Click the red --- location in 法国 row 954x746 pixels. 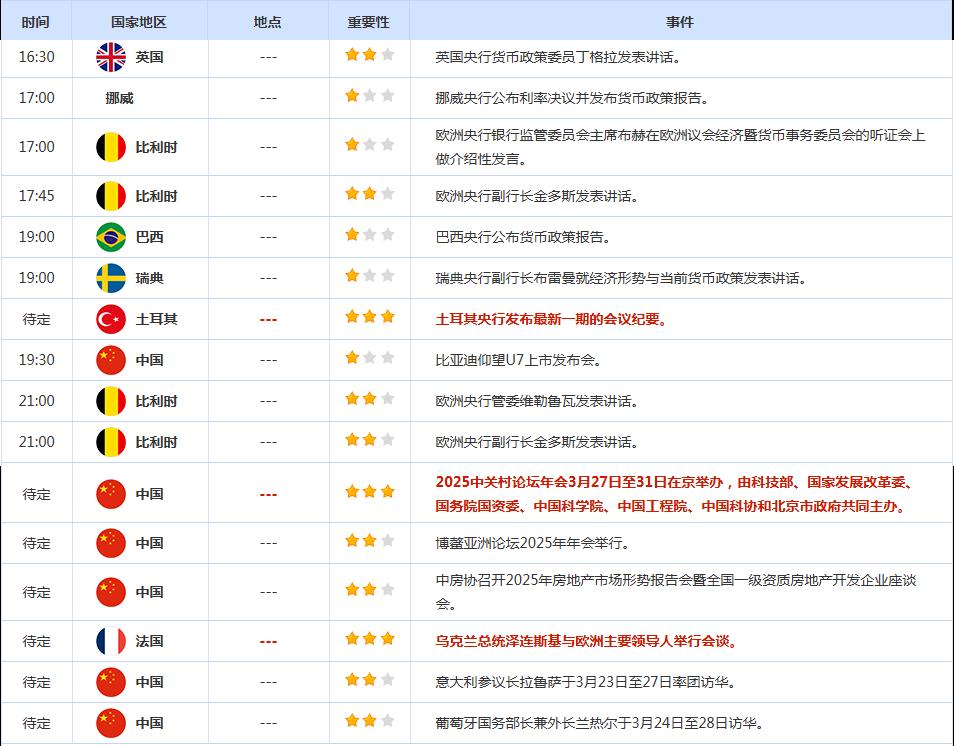[x=268, y=642]
